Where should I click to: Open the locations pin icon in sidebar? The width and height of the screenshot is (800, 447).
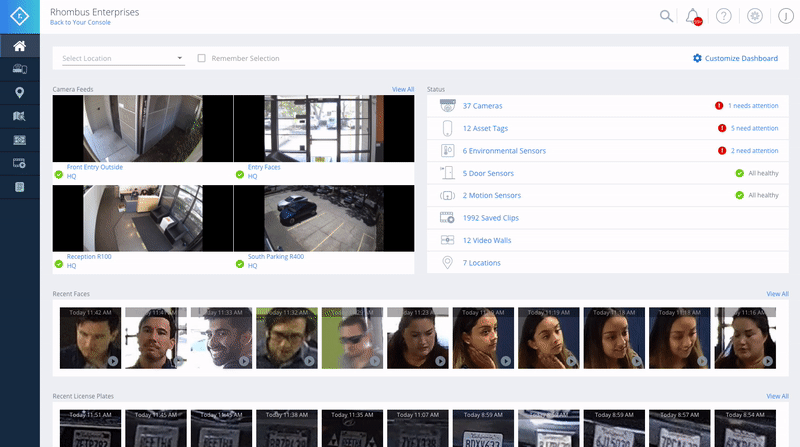[x=20, y=93]
